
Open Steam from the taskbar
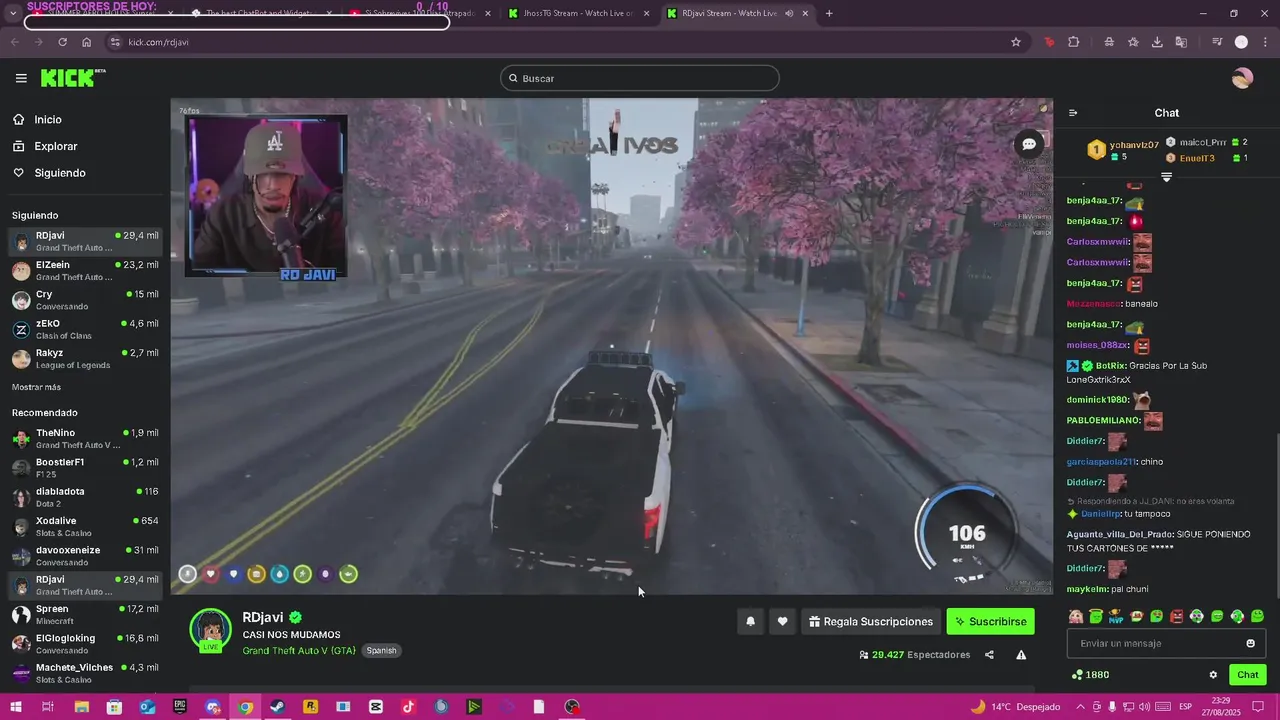[x=278, y=707]
